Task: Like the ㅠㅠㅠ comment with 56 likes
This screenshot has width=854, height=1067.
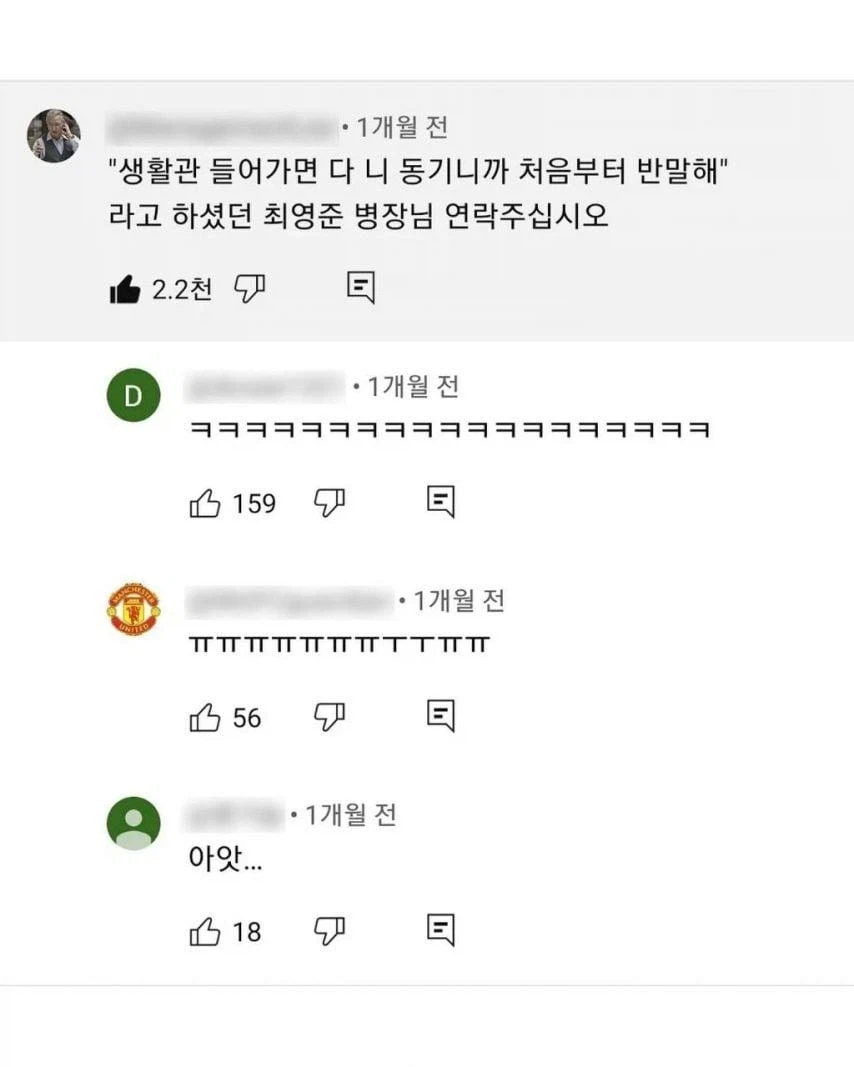Action: coord(205,717)
